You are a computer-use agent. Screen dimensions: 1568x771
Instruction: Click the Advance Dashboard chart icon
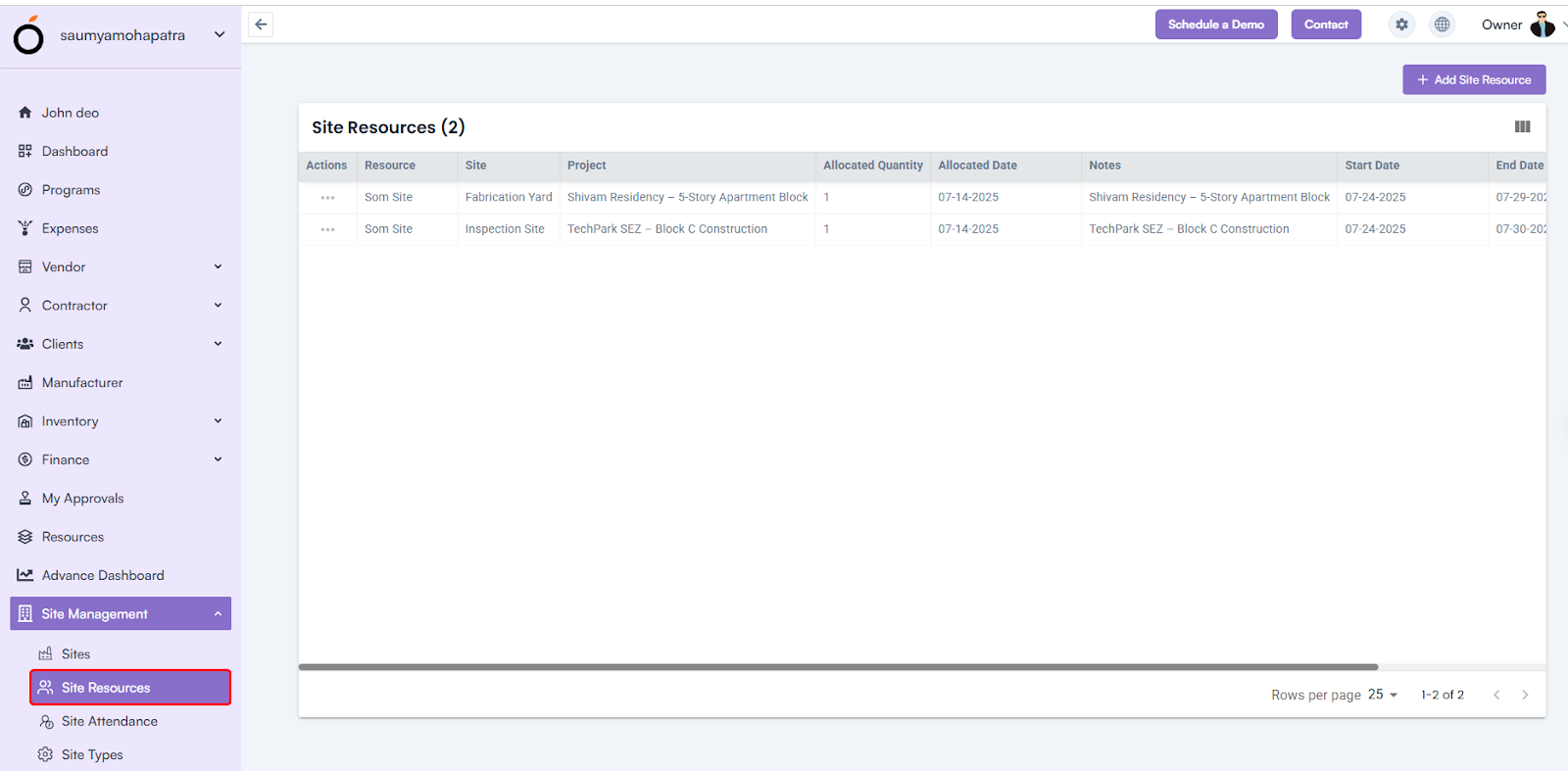pos(25,575)
